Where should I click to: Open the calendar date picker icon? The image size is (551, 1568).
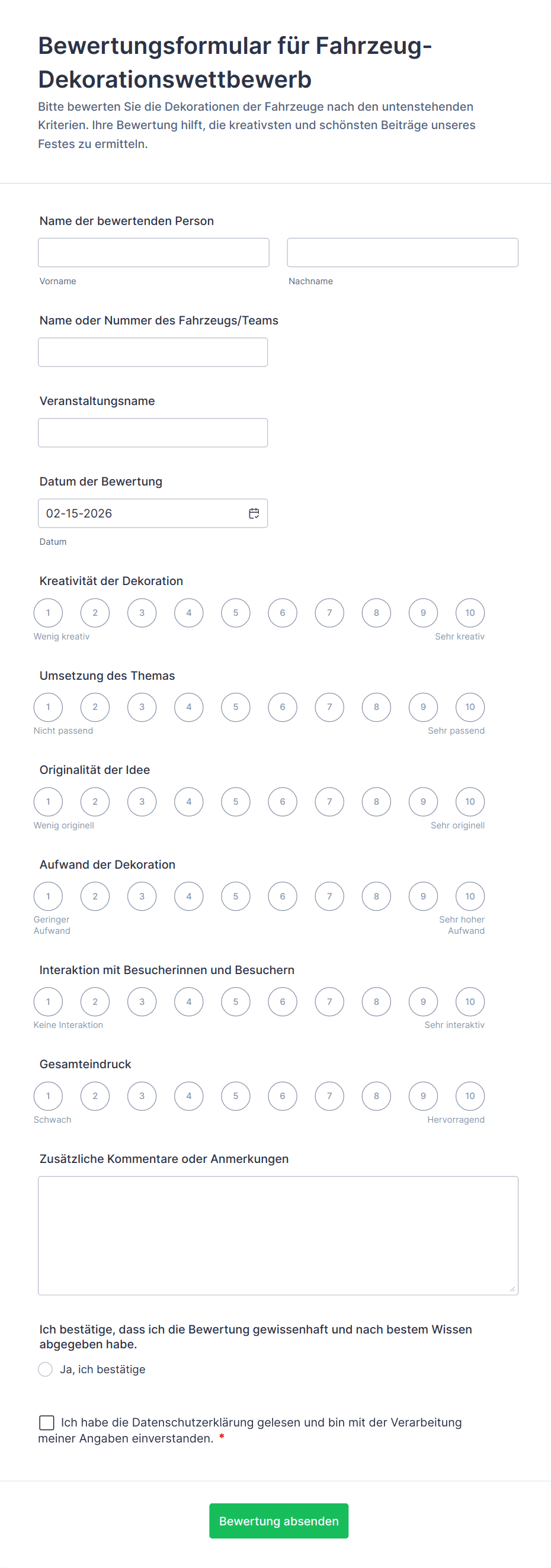click(x=254, y=513)
